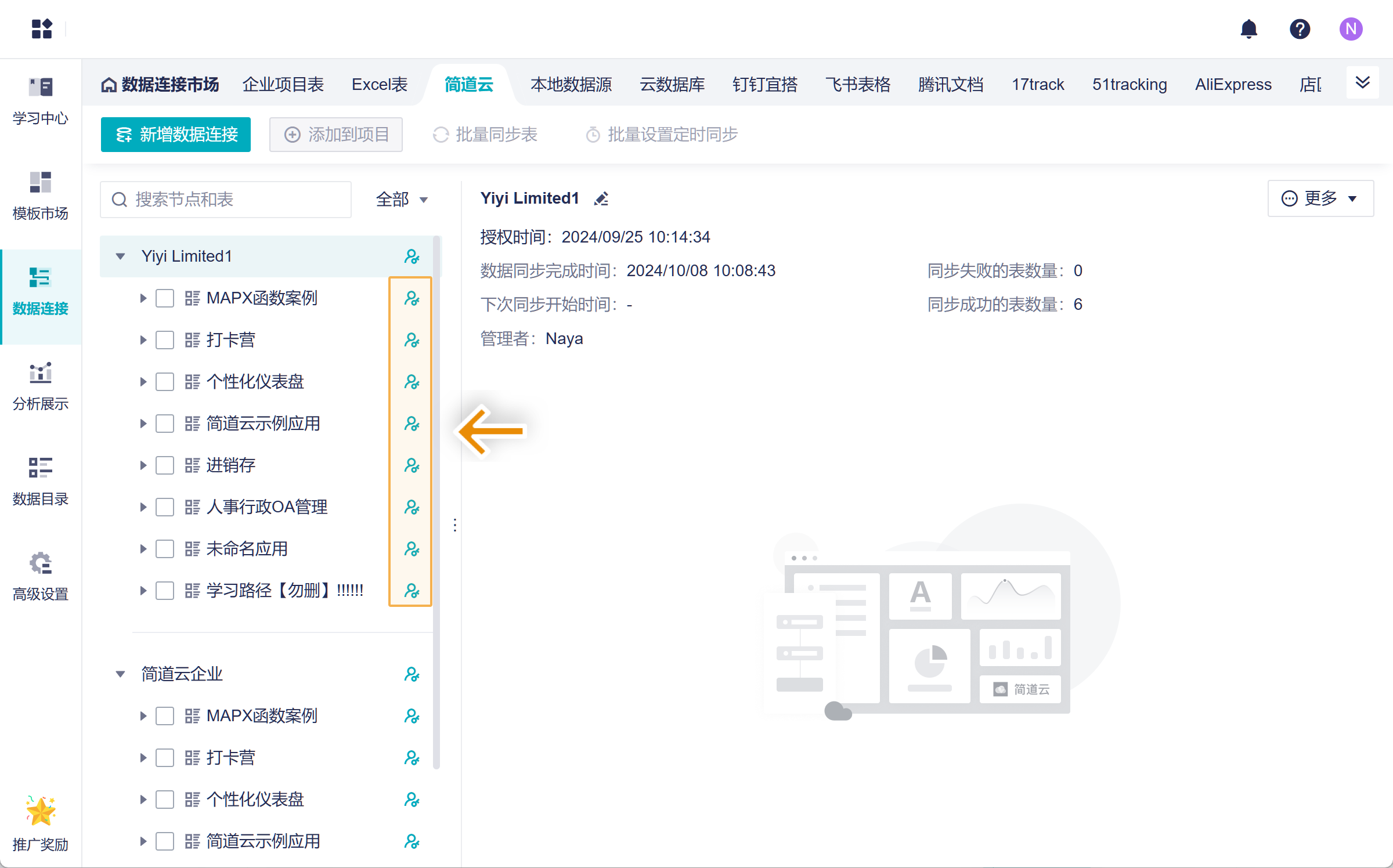This screenshot has height=868, width=1393.
Task: Check the 打卡营 checkbox under Yiyi Limited1
Action: (165, 340)
